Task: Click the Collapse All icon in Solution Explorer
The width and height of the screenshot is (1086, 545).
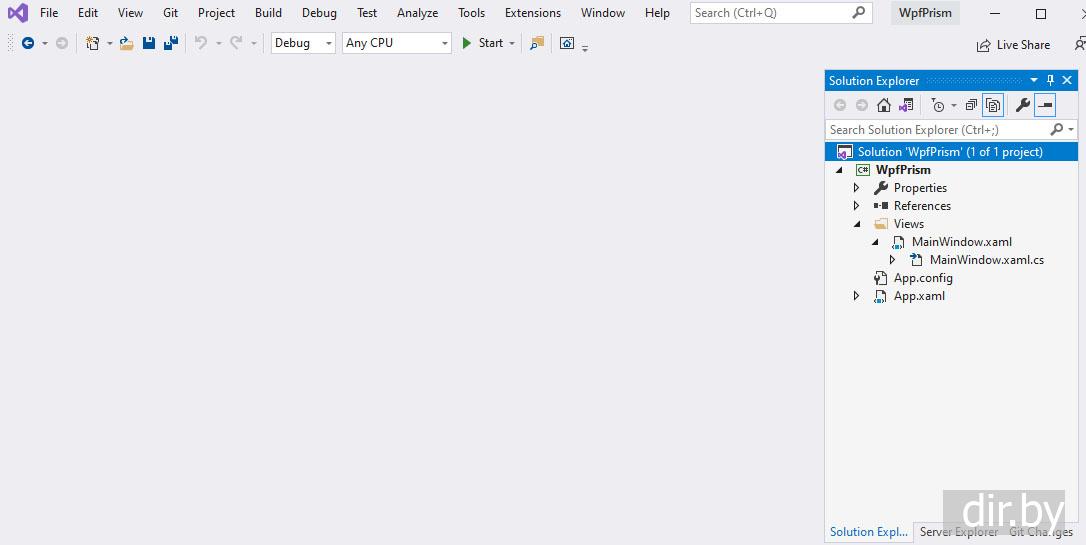Action: point(971,105)
